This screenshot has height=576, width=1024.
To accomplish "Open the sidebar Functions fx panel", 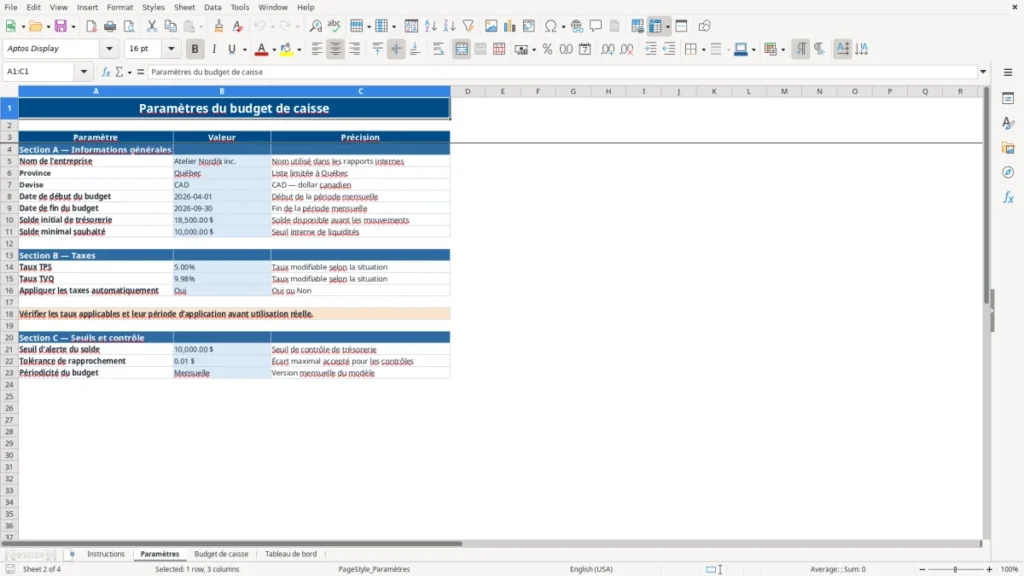I will (1008, 197).
